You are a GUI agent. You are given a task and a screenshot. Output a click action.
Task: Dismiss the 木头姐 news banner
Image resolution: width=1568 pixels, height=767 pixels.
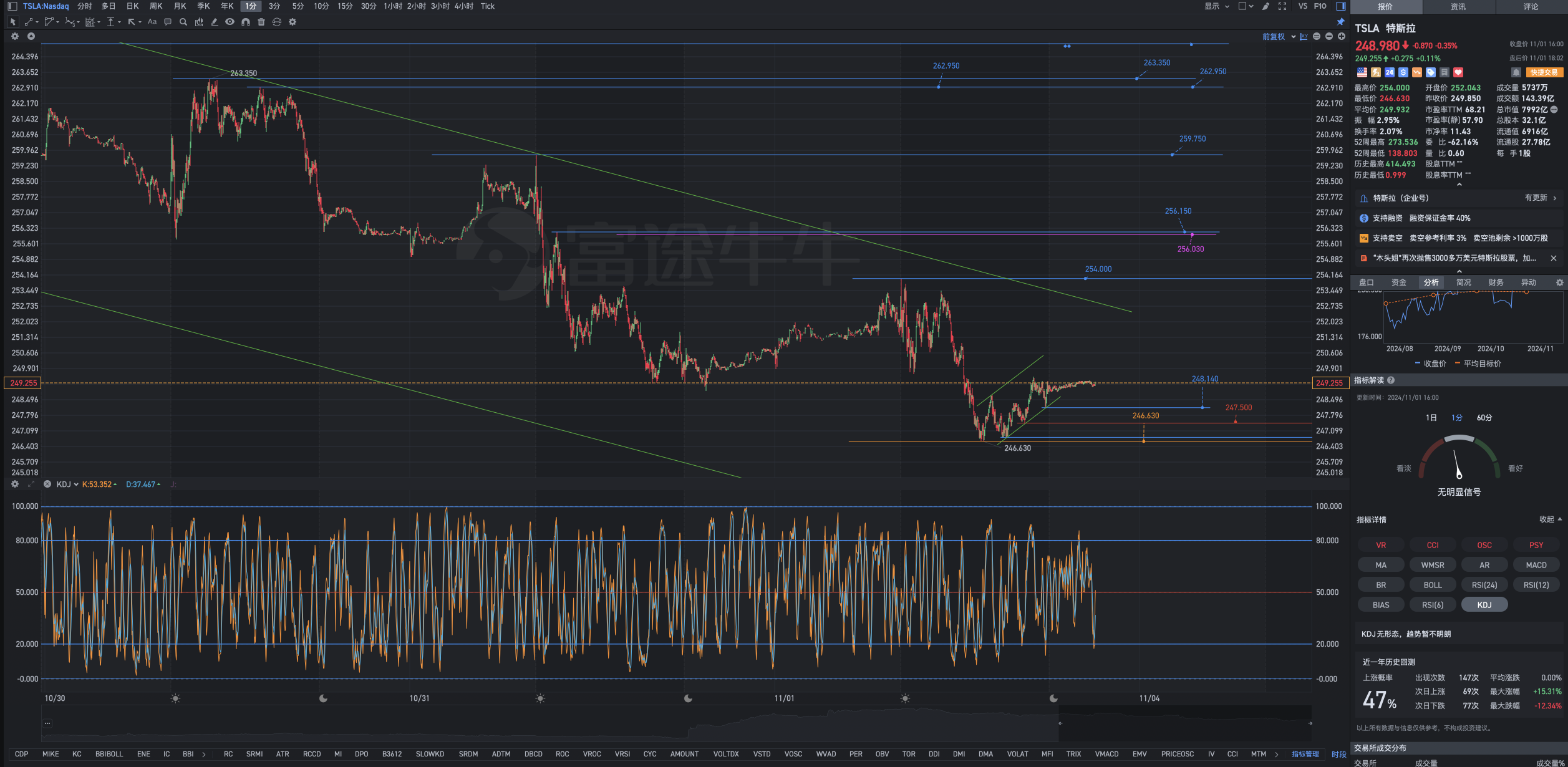point(1554,258)
